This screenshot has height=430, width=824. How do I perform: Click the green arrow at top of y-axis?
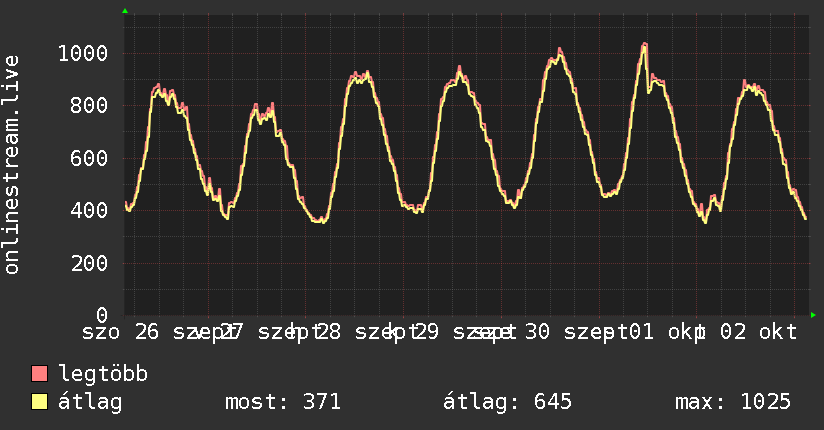point(125,11)
